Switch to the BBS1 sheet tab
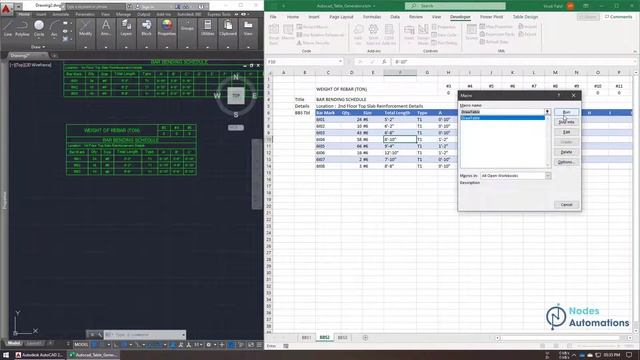This screenshot has width=640, height=360. [x=306, y=338]
